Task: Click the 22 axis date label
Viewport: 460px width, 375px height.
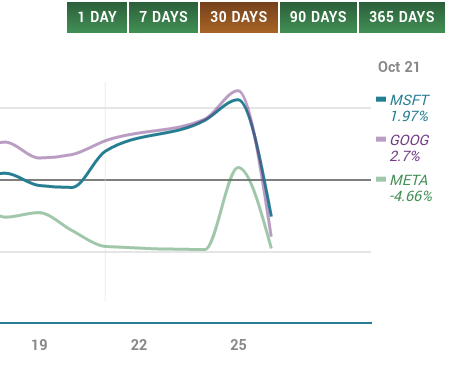Action: (x=139, y=345)
